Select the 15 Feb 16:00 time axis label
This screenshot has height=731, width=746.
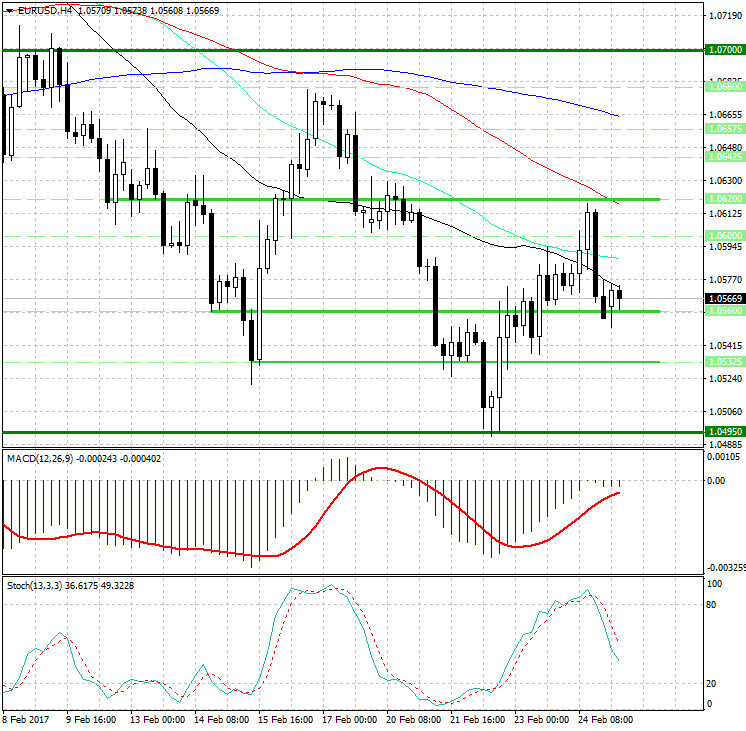point(285,719)
